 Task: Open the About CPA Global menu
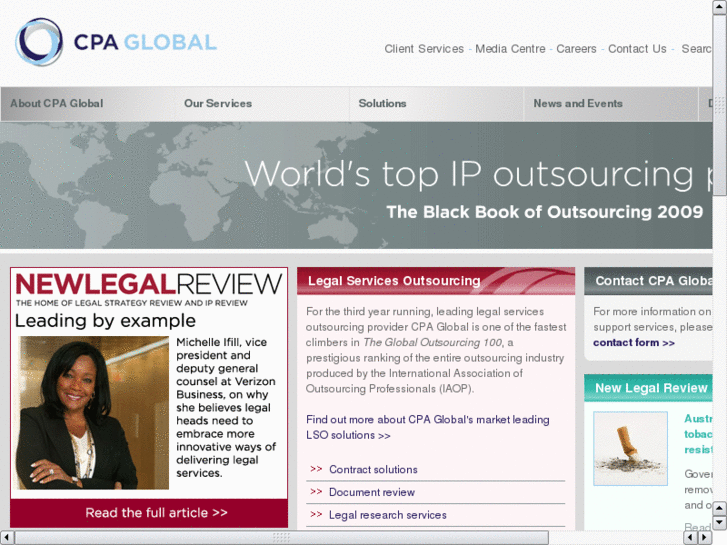pyautogui.click(x=57, y=103)
